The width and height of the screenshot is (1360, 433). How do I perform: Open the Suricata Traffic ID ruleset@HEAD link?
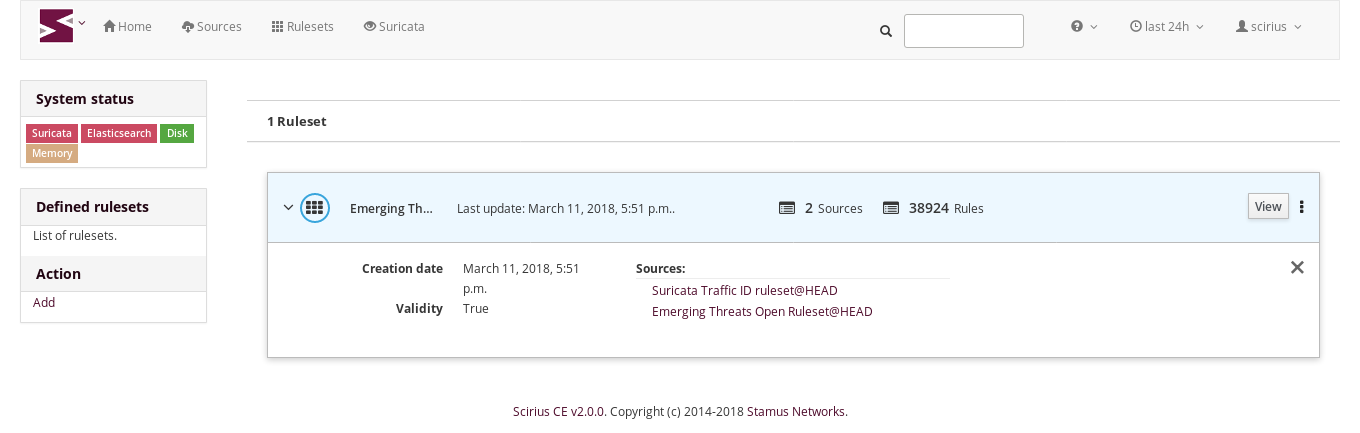(745, 290)
